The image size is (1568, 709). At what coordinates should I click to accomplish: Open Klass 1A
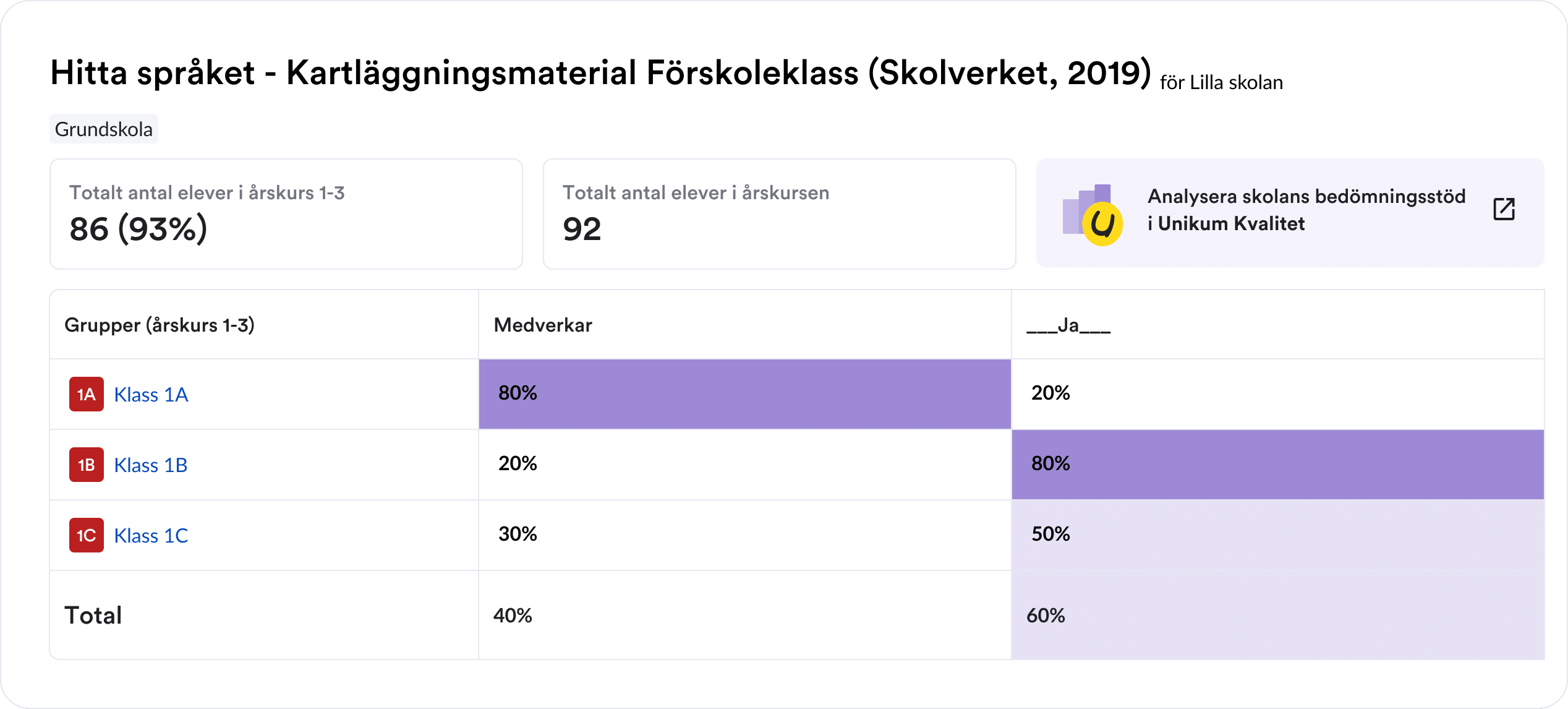point(151,394)
